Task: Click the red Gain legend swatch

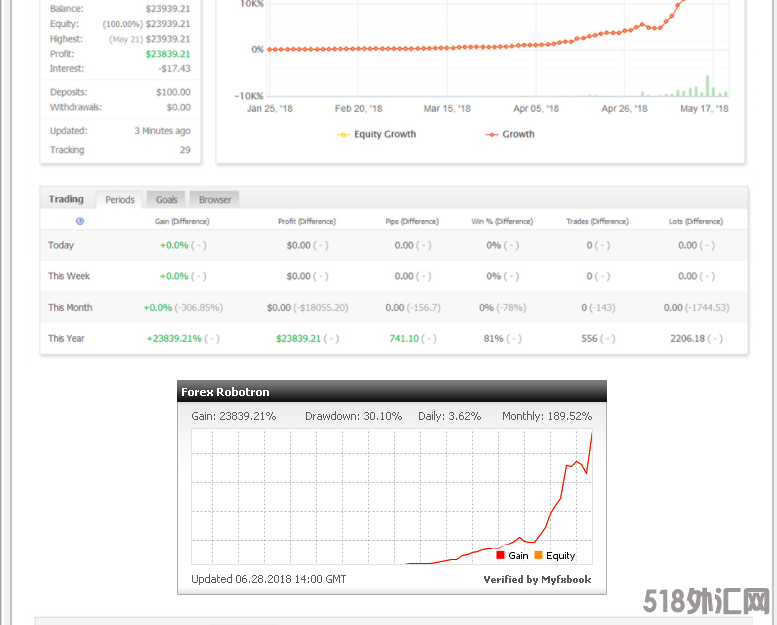Action: click(500, 555)
